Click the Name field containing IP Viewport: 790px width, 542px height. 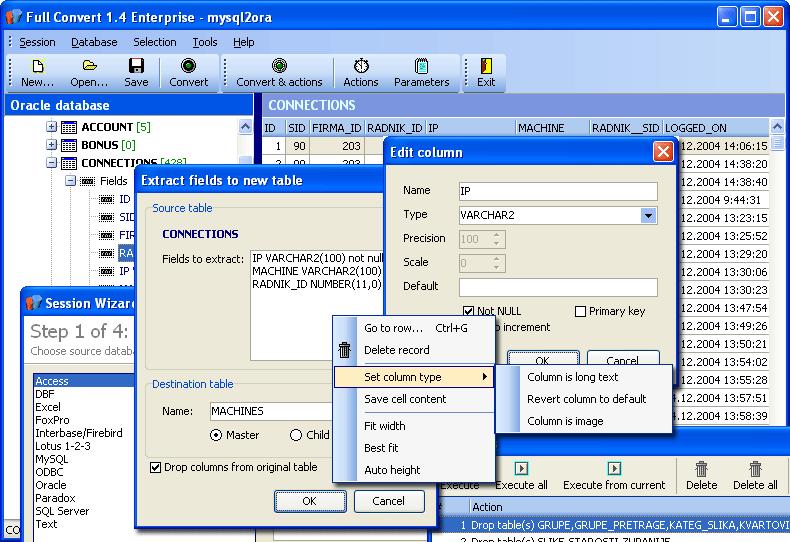[x=558, y=191]
